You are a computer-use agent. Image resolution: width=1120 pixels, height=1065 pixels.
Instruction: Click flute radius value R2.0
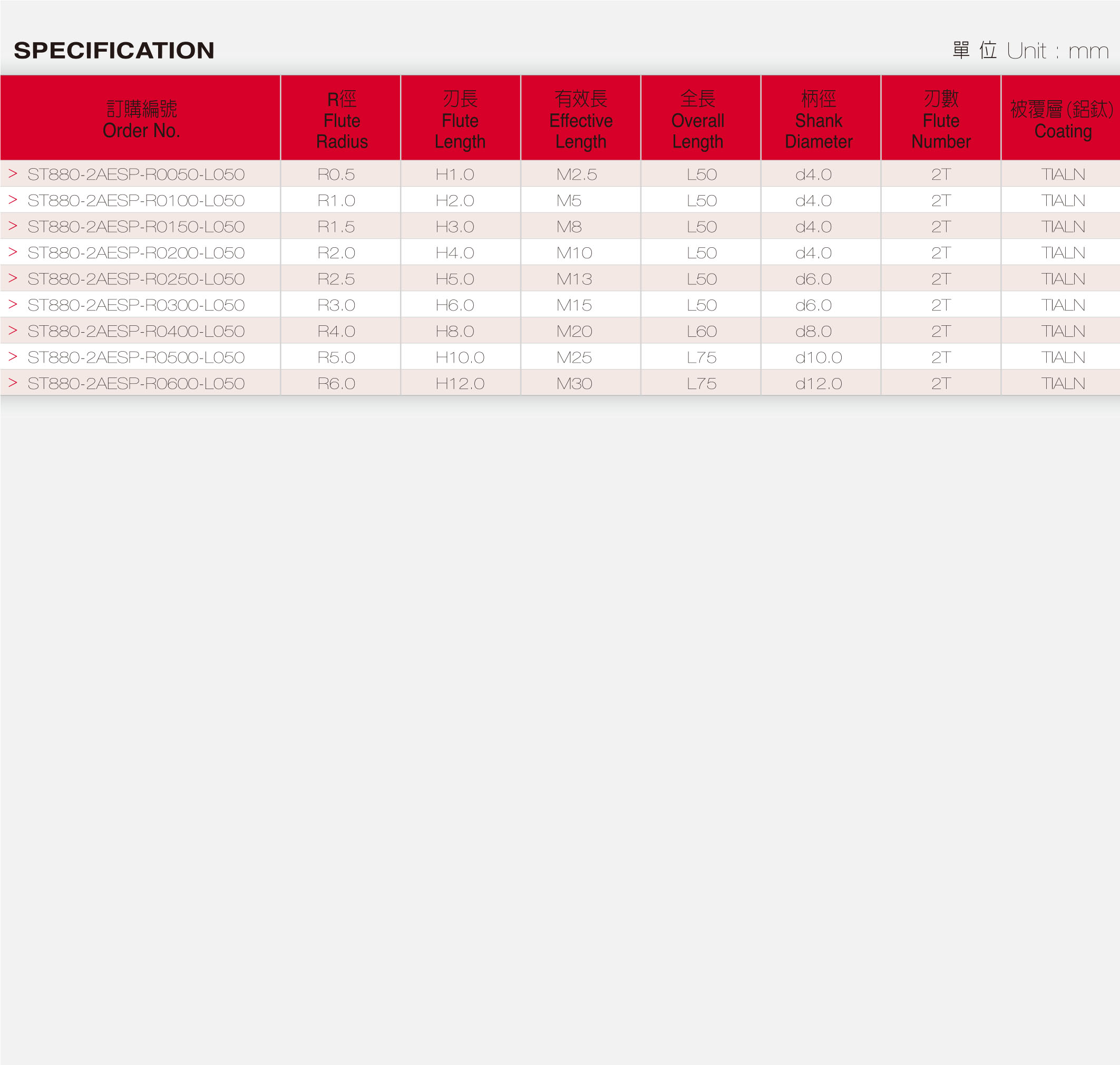tap(336, 253)
